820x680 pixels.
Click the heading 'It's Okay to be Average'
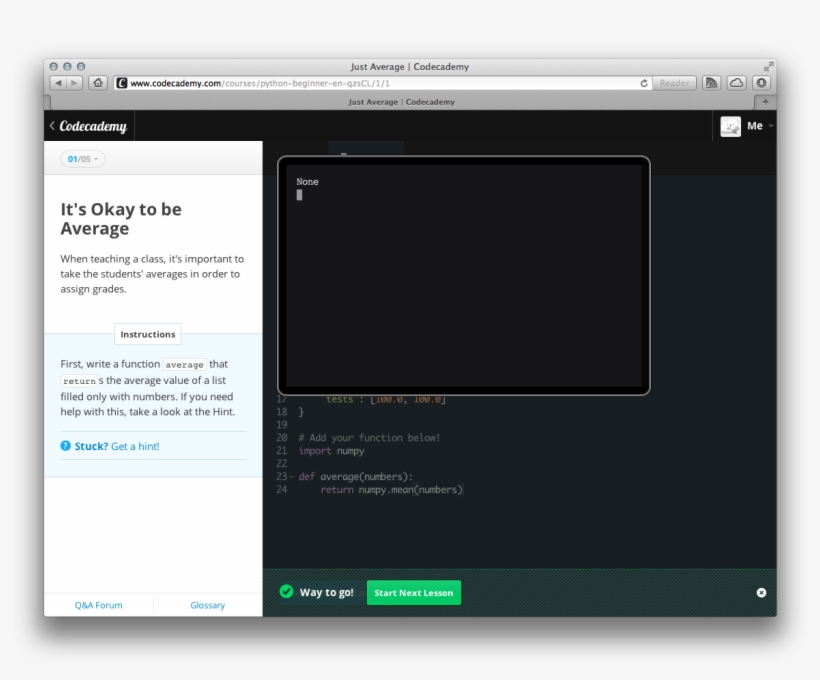pyautogui.click(x=121, y=219)
